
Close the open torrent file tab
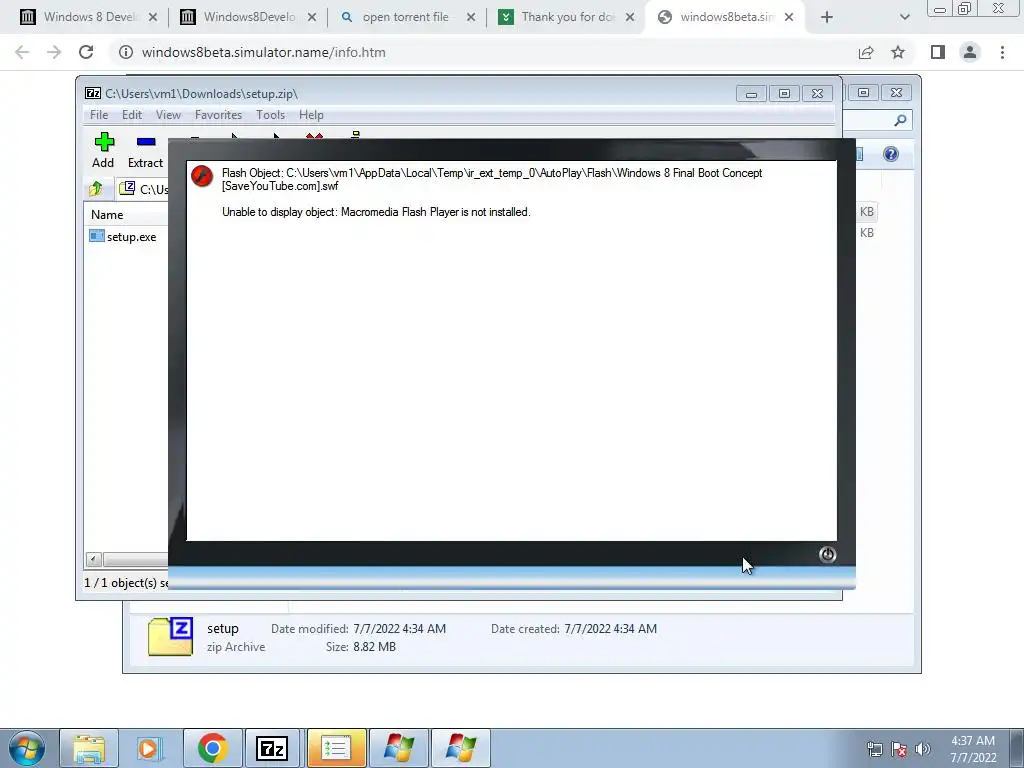point(471,17)
